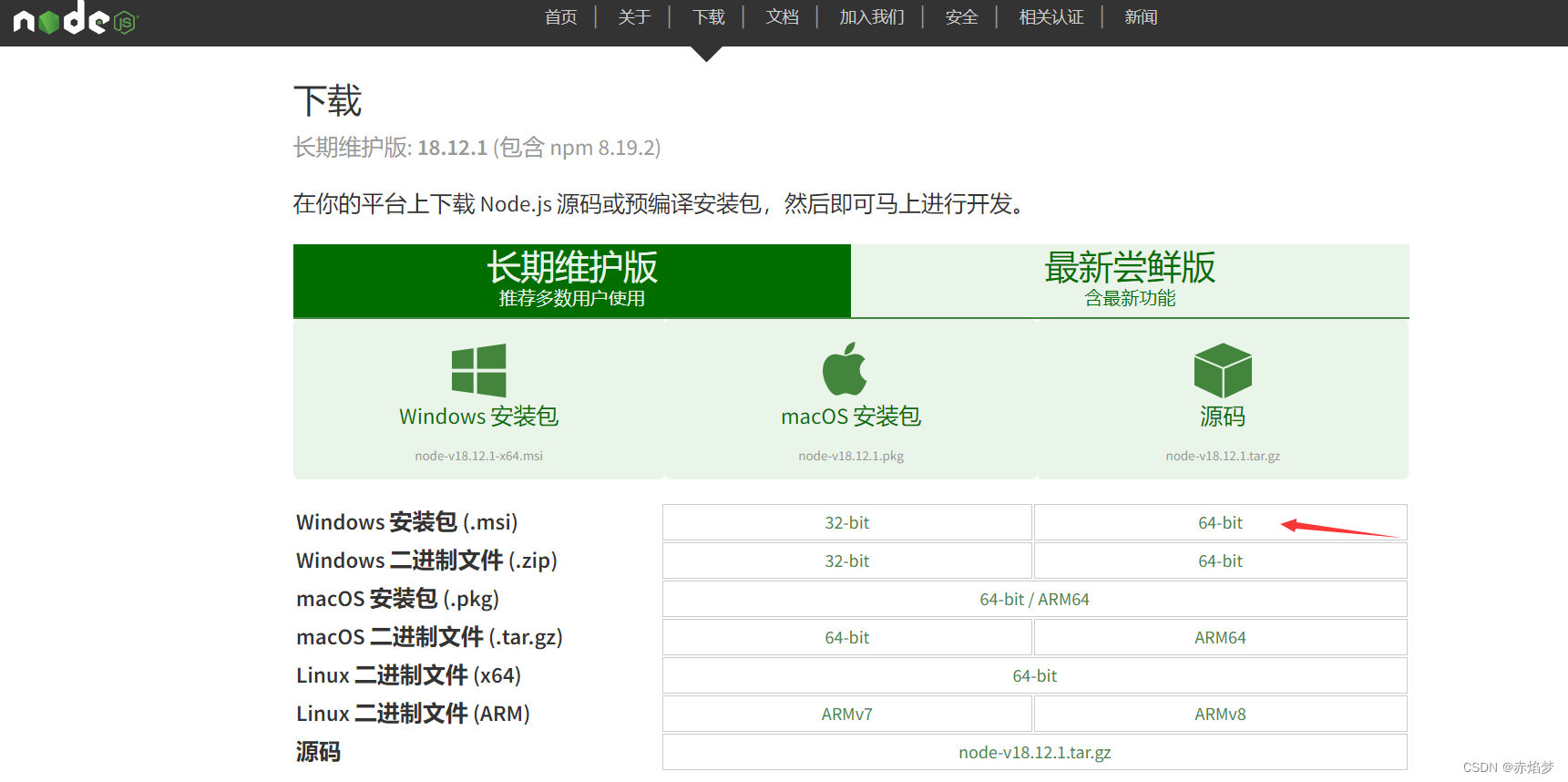Open the 加入我们 menu item

pyautogui.click(x=871, y=17)
